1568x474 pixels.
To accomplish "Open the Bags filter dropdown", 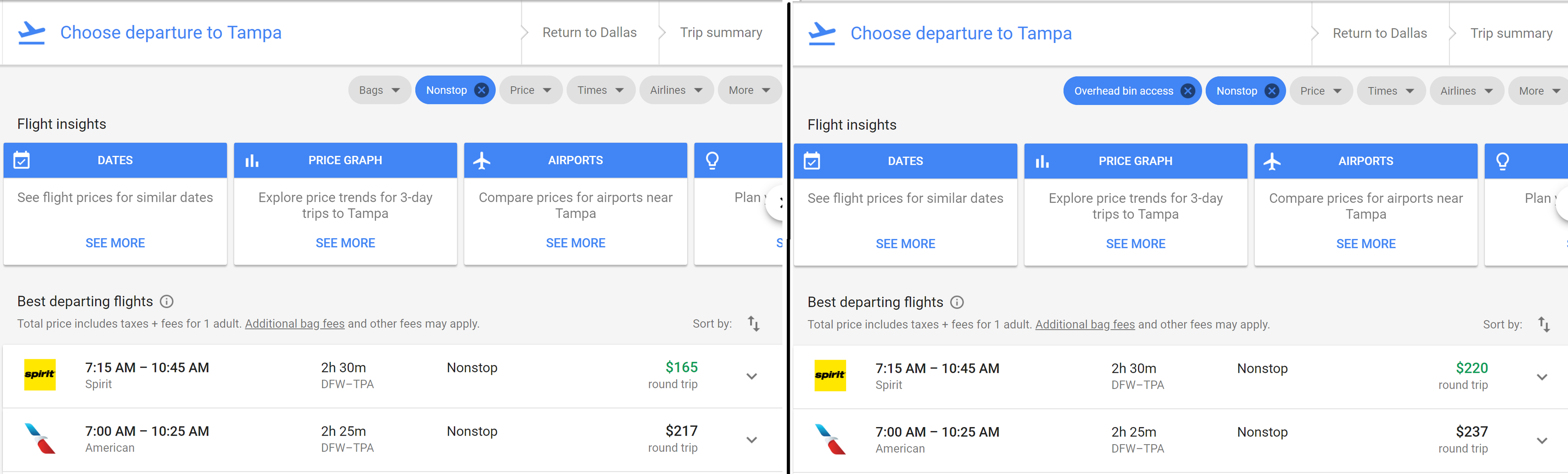I will (x=379, y=91).
